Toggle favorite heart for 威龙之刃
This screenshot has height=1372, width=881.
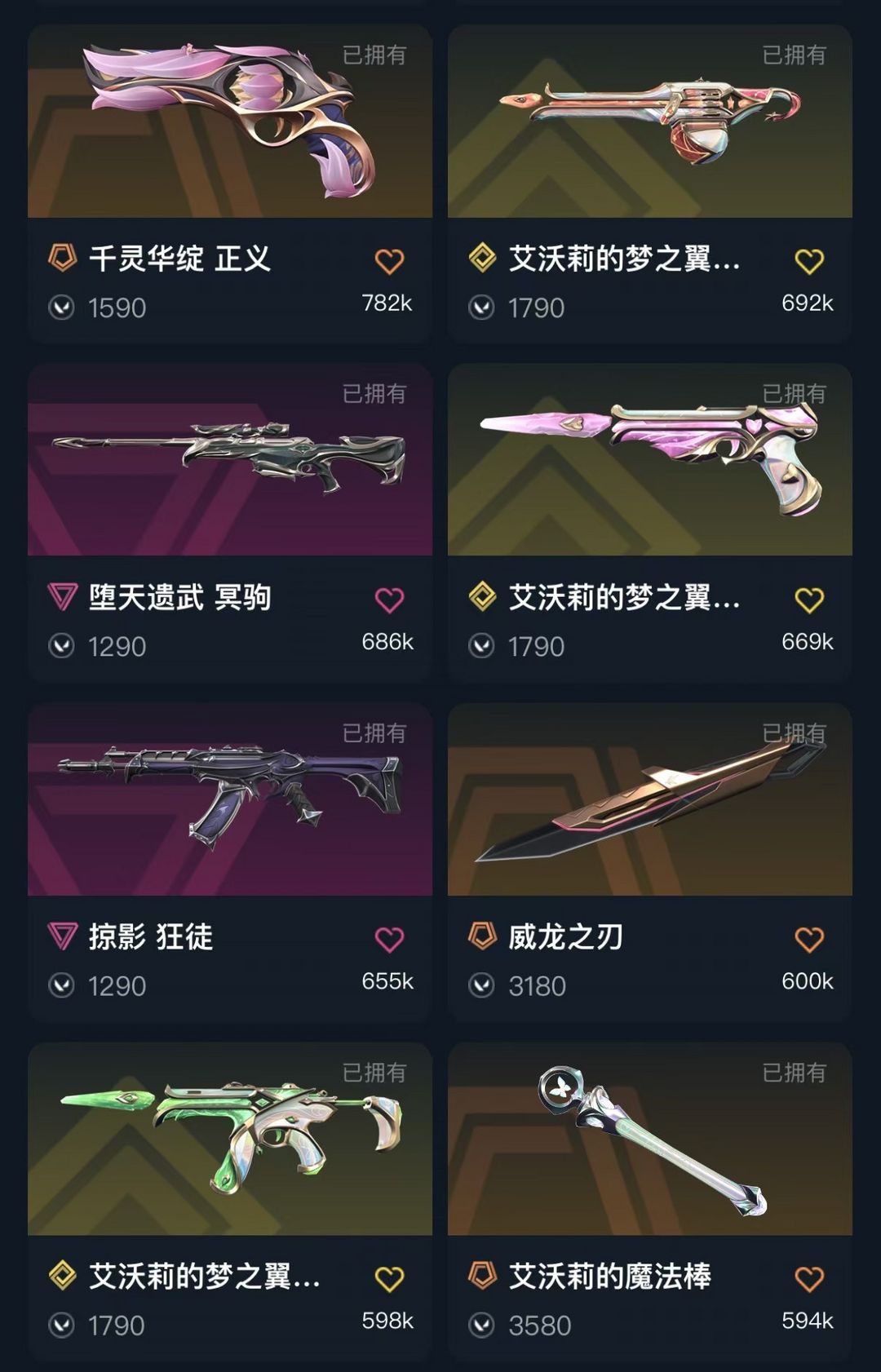(809, 940)
